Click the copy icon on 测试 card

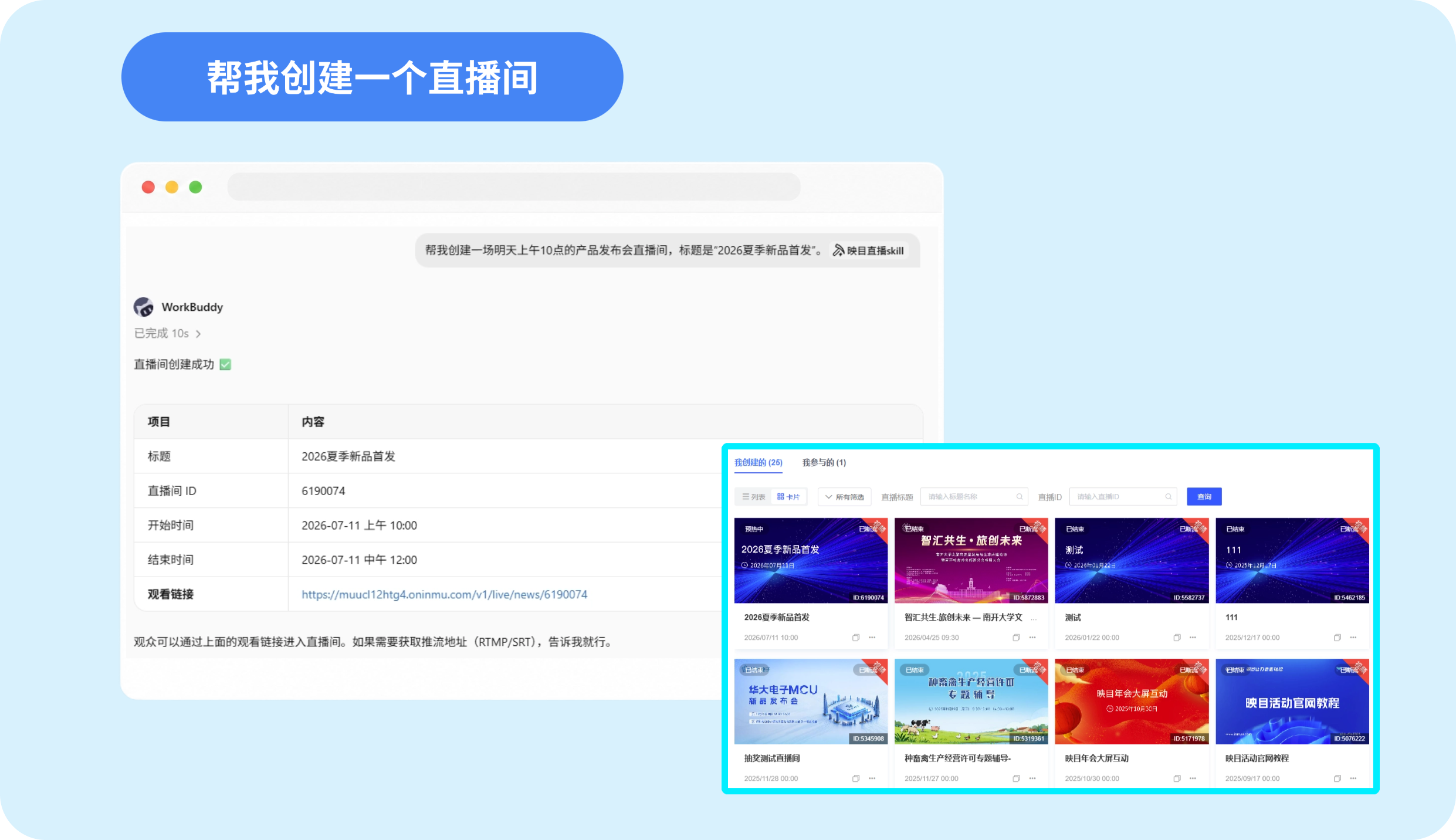(x=1177, y=638)
